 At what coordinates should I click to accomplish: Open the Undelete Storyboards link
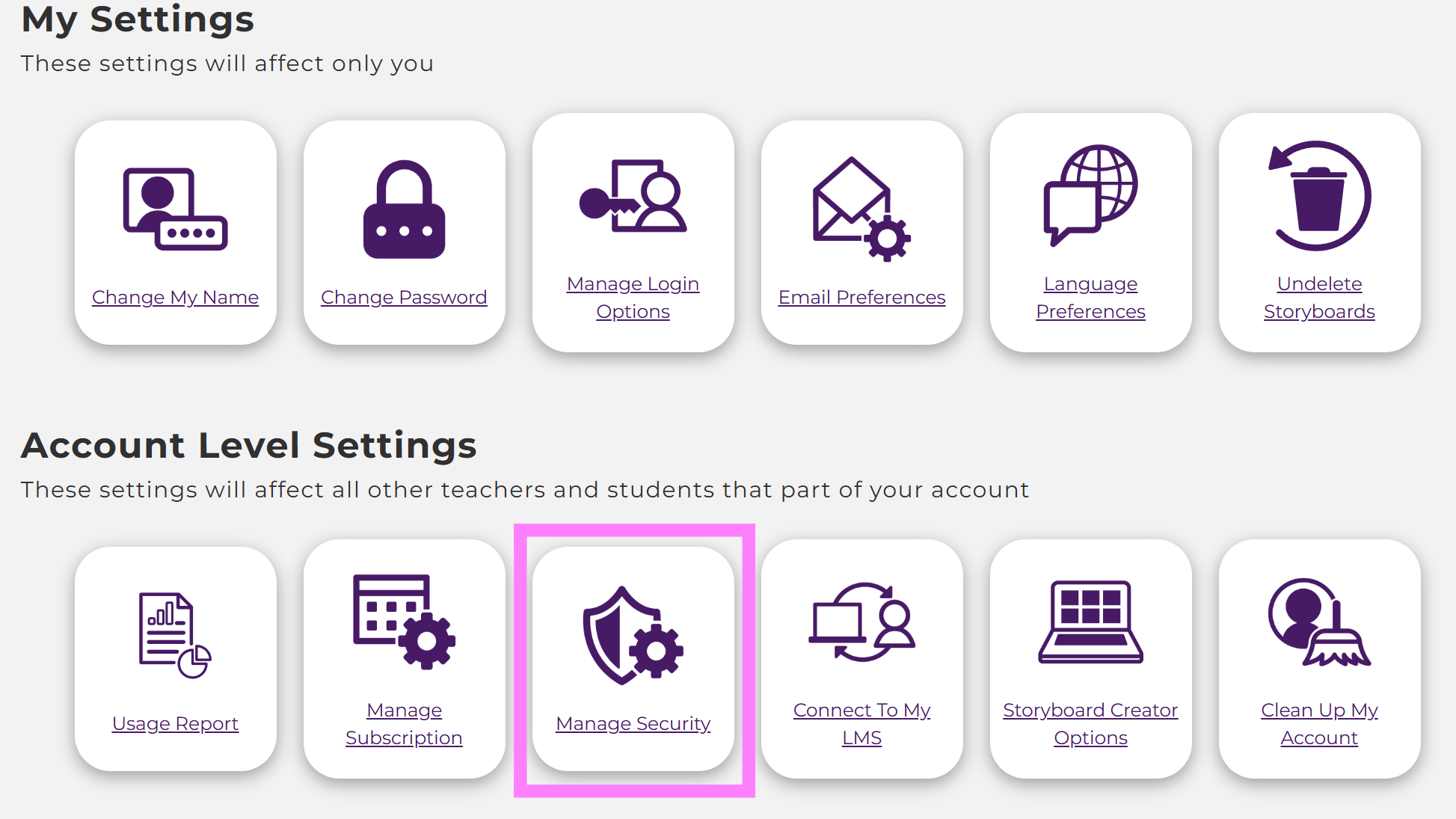pyautogui.click(x=1319, y=298)
